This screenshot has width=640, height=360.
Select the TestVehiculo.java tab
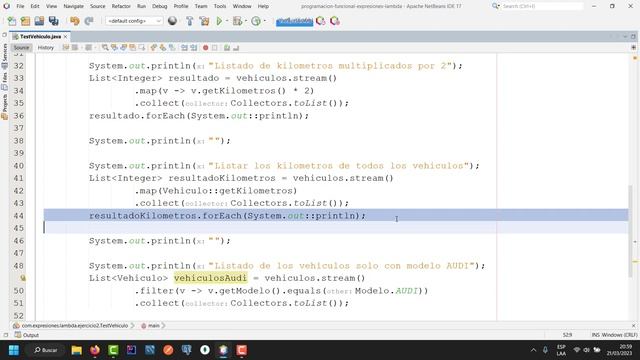(x=40, y=36)
